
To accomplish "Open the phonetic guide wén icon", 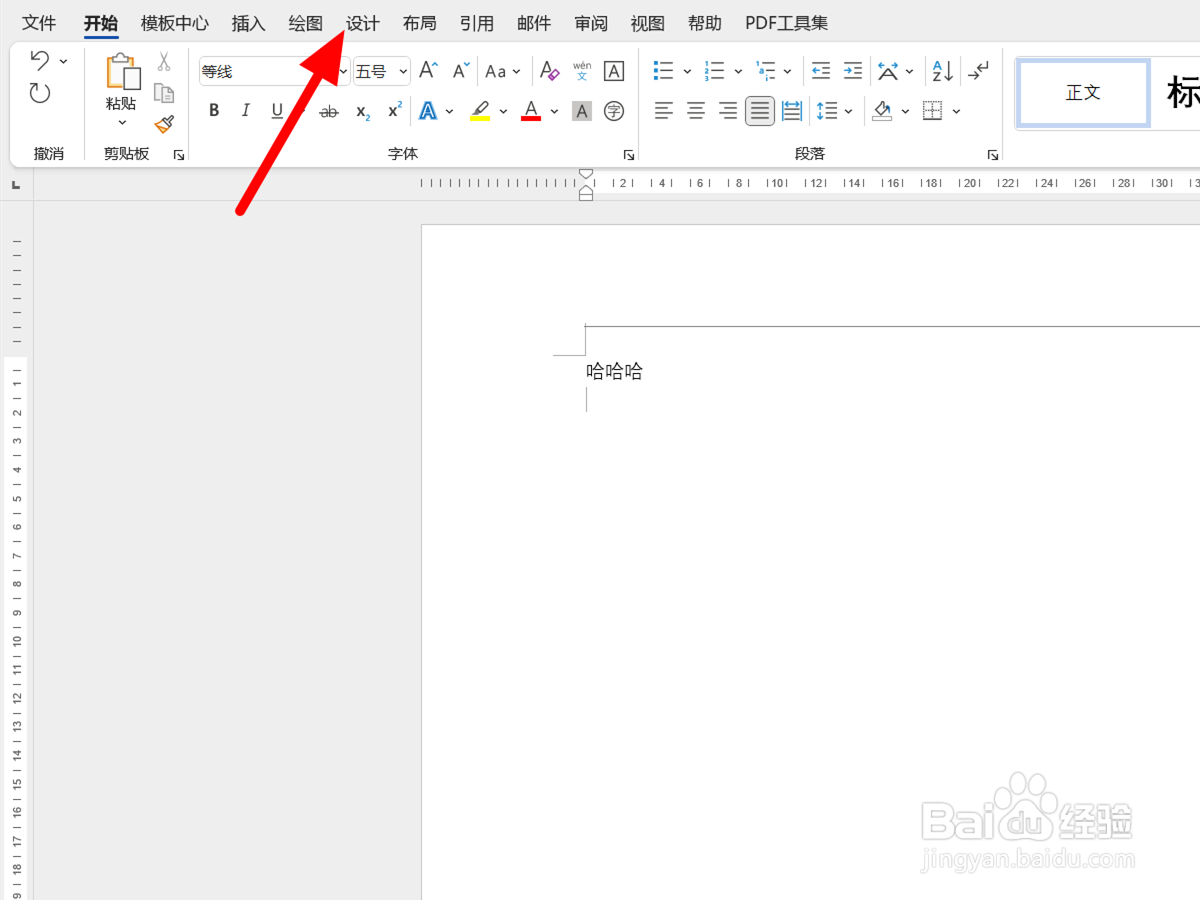I will (582, 71).
